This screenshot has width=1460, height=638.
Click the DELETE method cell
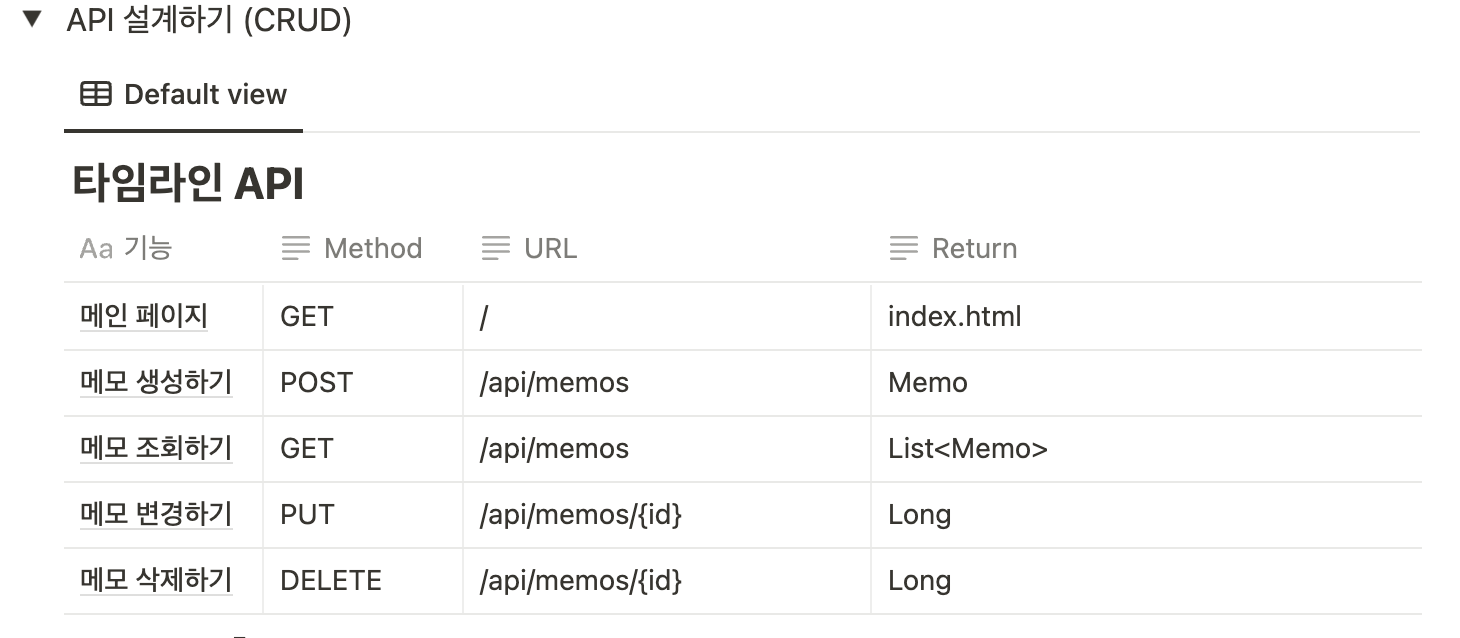pyautogui.click(x=331, y=580)
